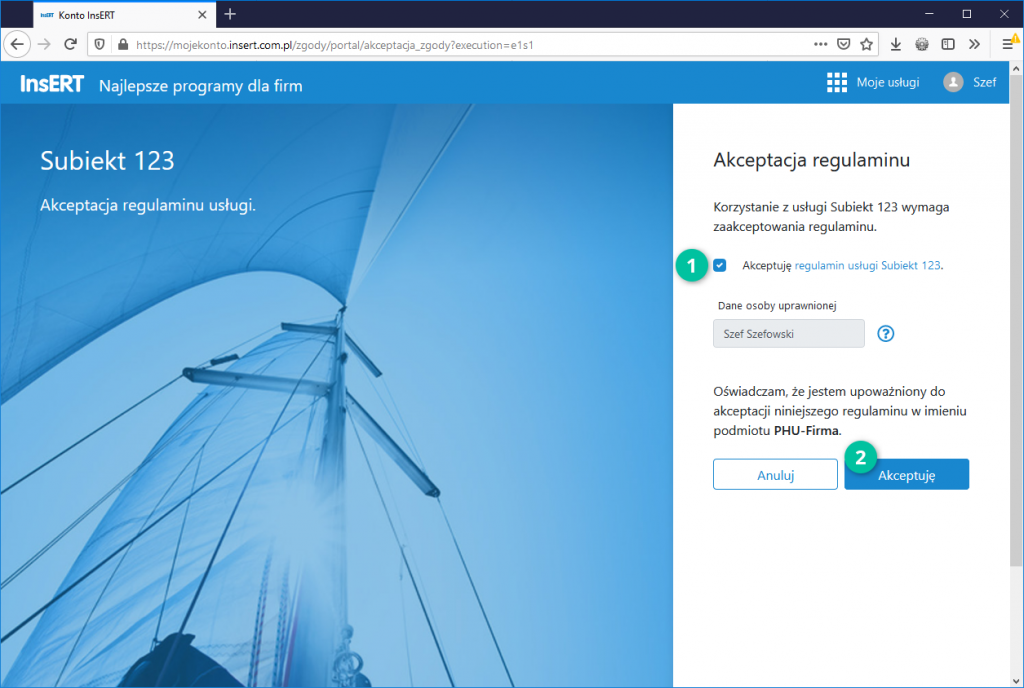Click the browser Forward arrow button
This screenshot has height=688, width=1024.
coord(44,44)
